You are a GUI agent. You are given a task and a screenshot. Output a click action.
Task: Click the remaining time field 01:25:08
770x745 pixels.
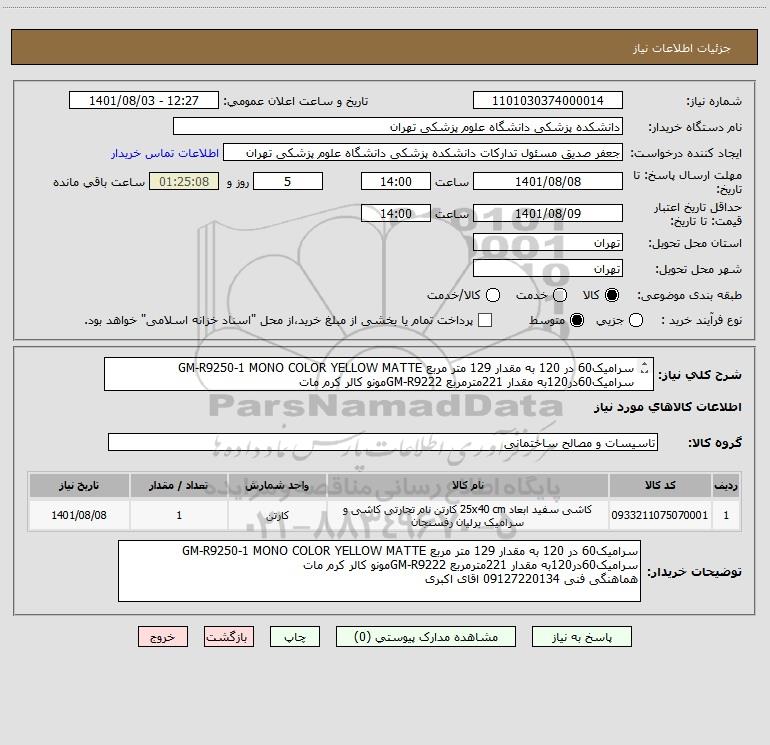point(184,181)
